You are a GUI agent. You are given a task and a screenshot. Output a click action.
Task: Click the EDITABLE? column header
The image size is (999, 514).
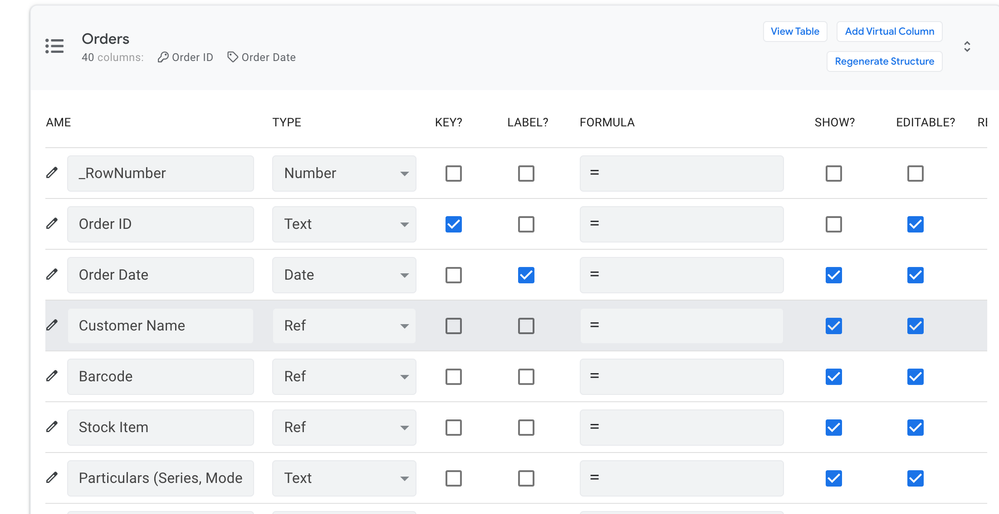point(926,122)
